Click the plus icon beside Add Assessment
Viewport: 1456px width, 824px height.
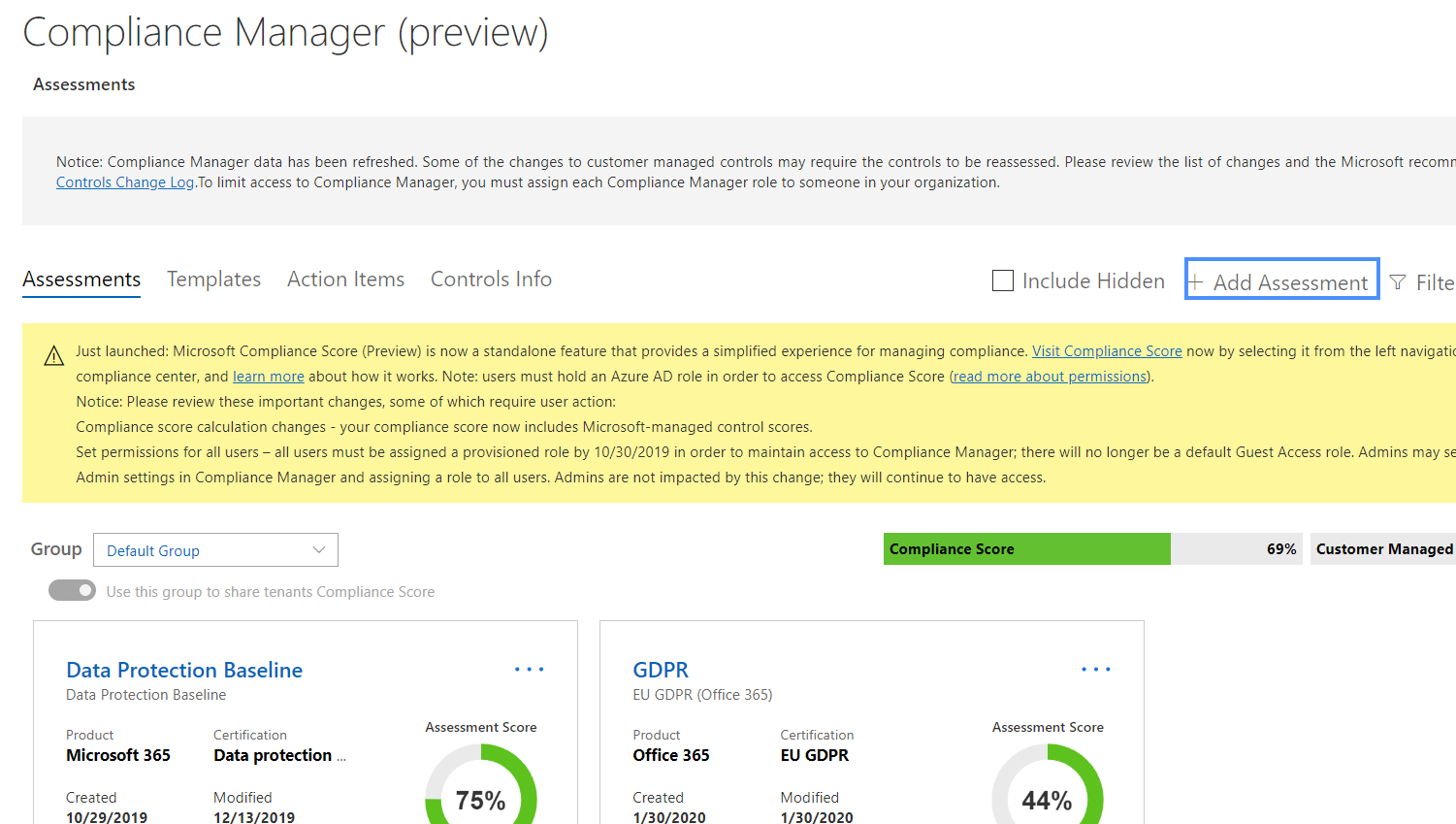pos(1196,282)
